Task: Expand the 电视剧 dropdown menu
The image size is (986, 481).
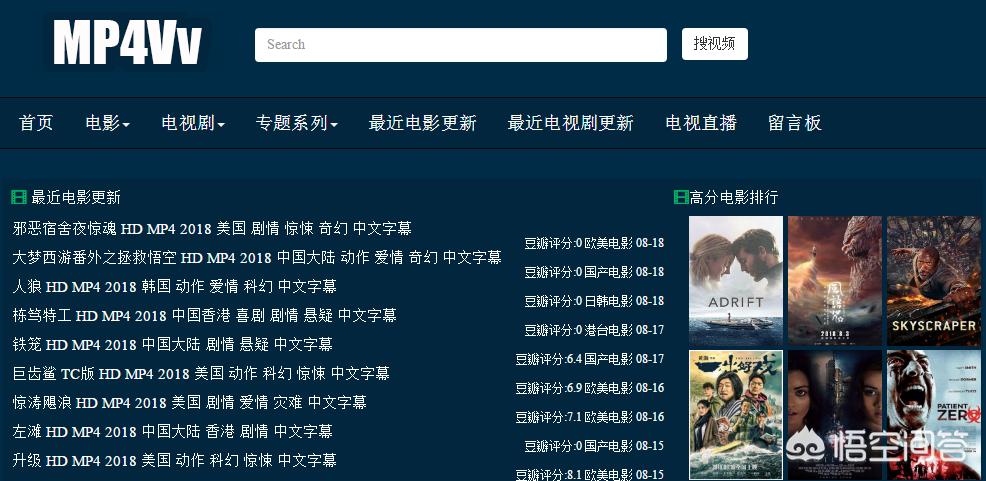Action: 192,123
